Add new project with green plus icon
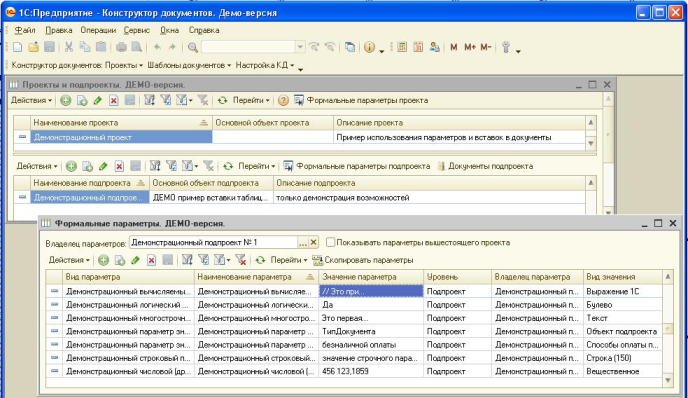The height and width of the screenshot is (398, 688). tap(66, 100)
